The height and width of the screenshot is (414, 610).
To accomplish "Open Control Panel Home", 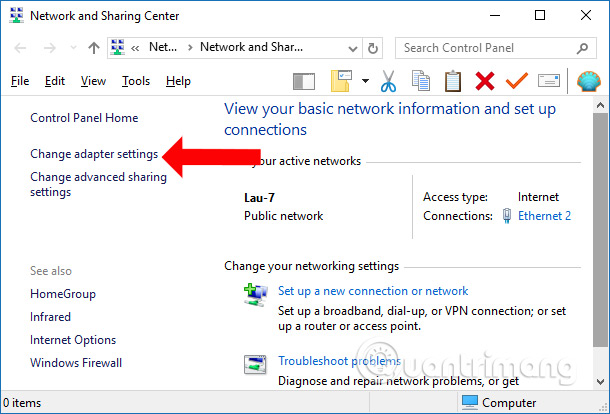I will tap(84, 118).
